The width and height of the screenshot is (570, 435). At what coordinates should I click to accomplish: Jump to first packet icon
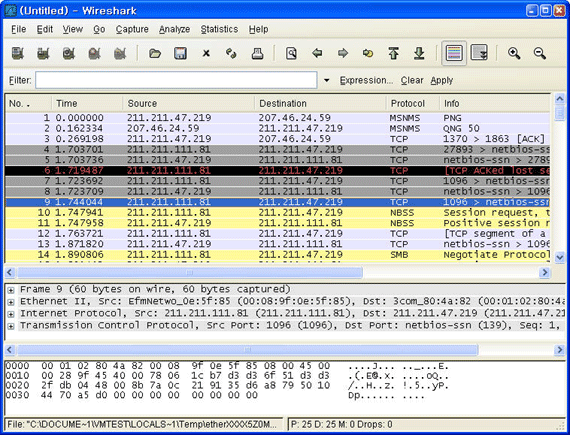(394, 53)
